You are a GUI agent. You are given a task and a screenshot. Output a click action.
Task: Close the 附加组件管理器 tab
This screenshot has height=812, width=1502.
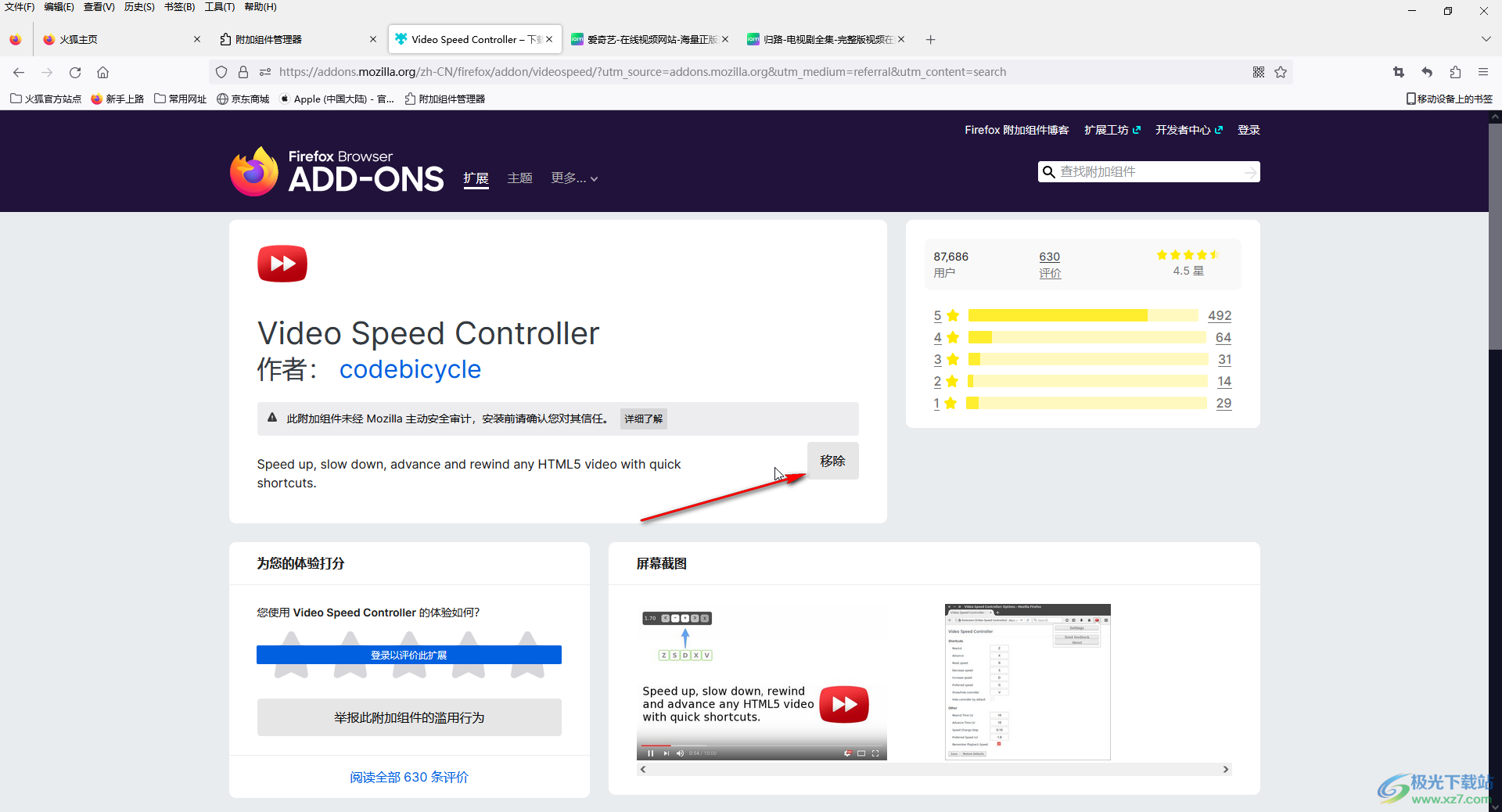372,39
